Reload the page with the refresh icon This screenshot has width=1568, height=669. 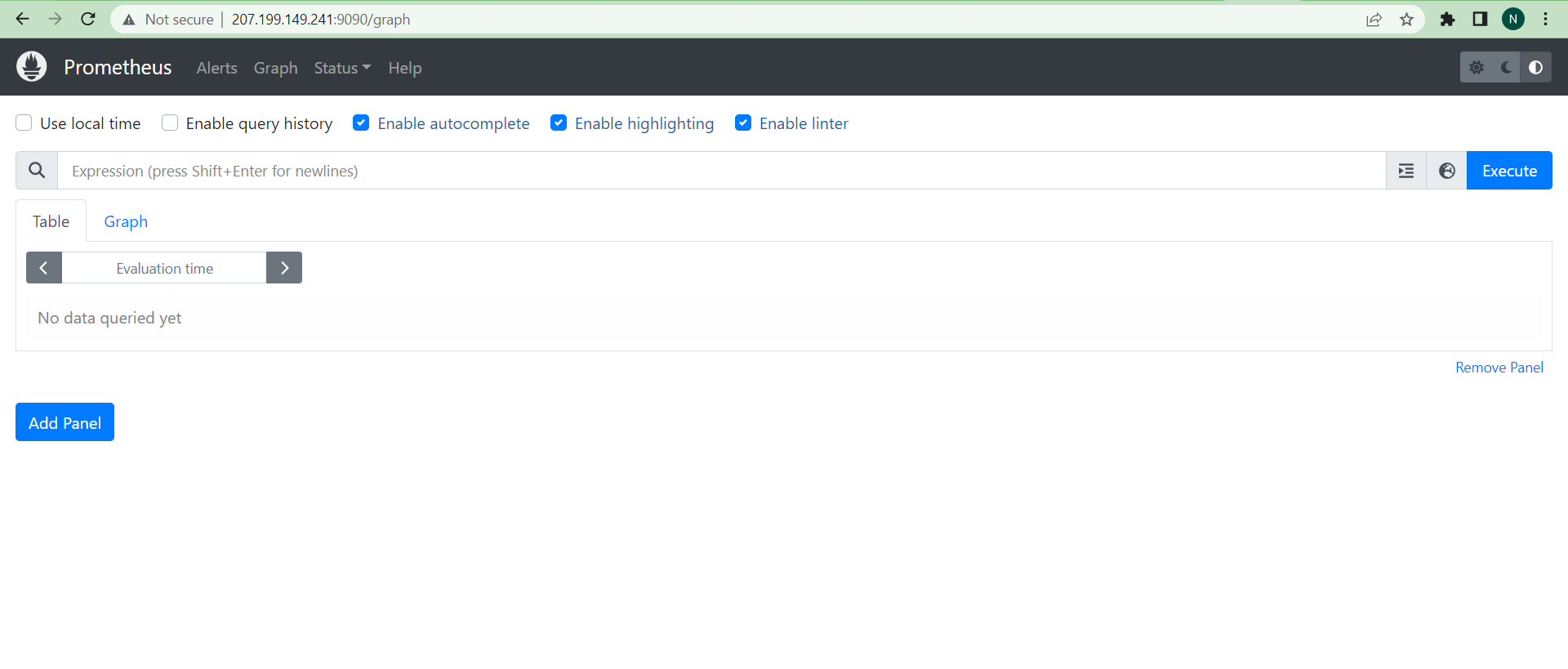88,19
